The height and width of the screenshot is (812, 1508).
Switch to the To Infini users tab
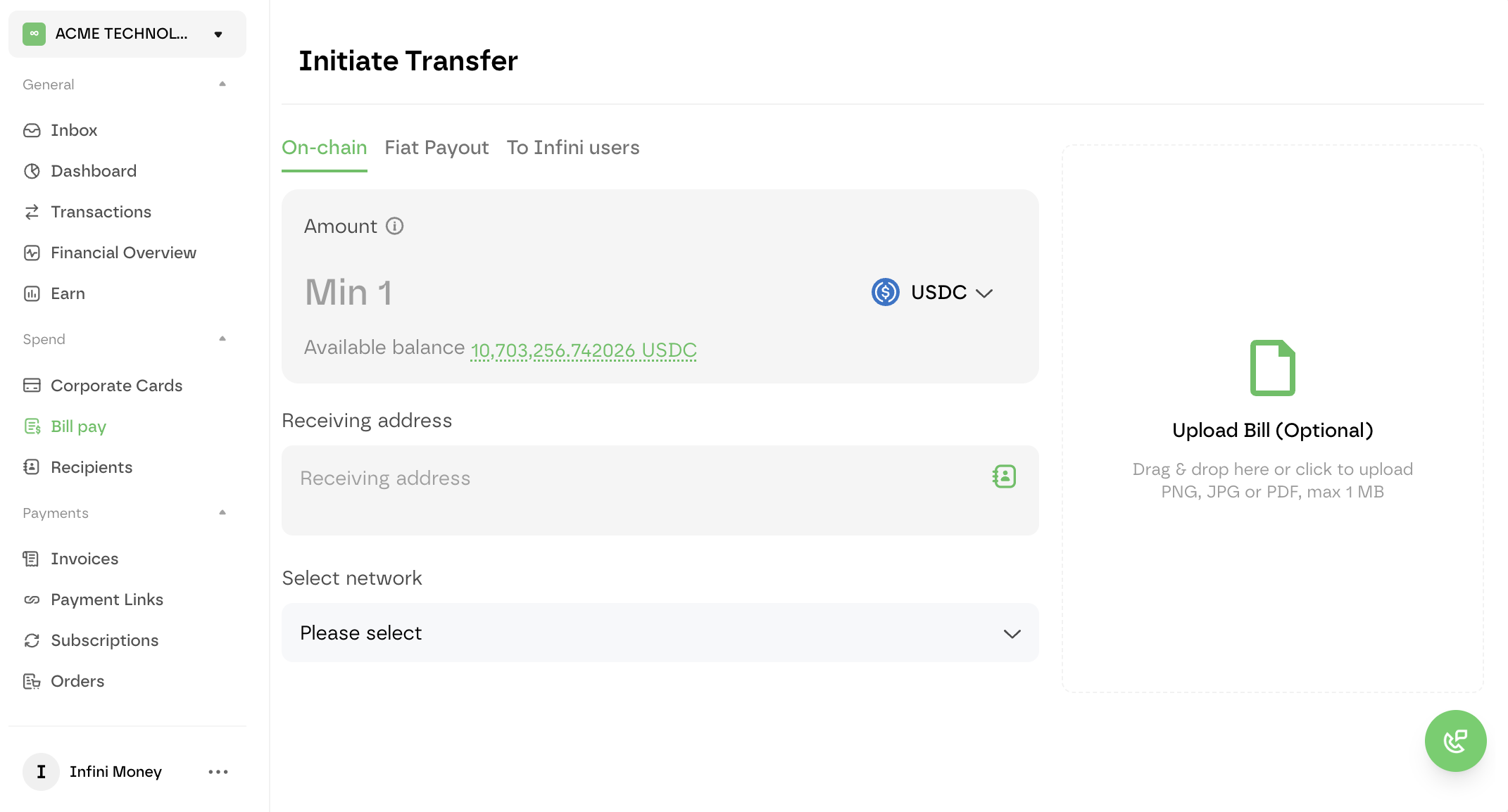pyautogui.click(x=573, y=148)
